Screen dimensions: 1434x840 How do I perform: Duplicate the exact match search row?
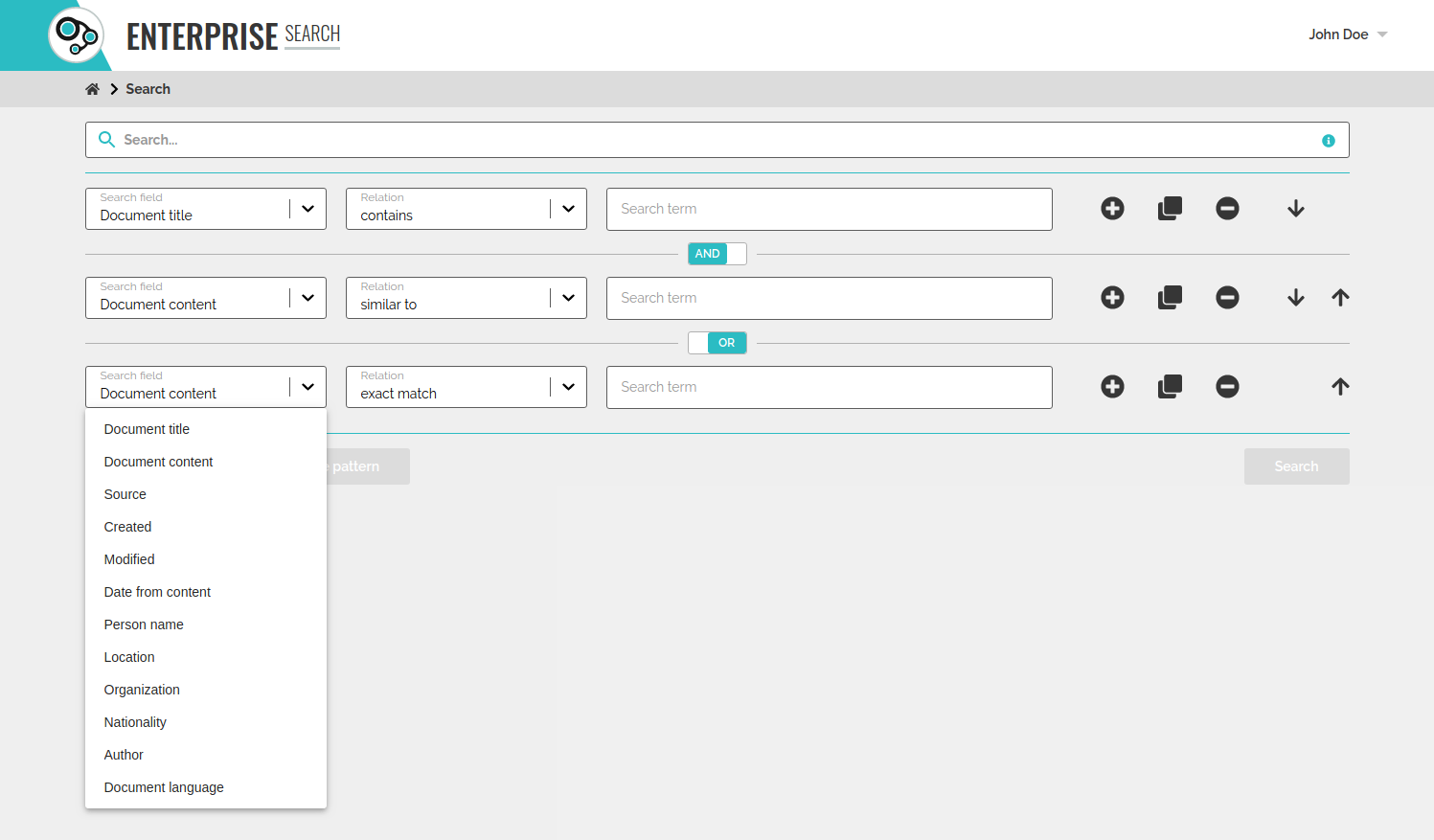[1170, 387]
